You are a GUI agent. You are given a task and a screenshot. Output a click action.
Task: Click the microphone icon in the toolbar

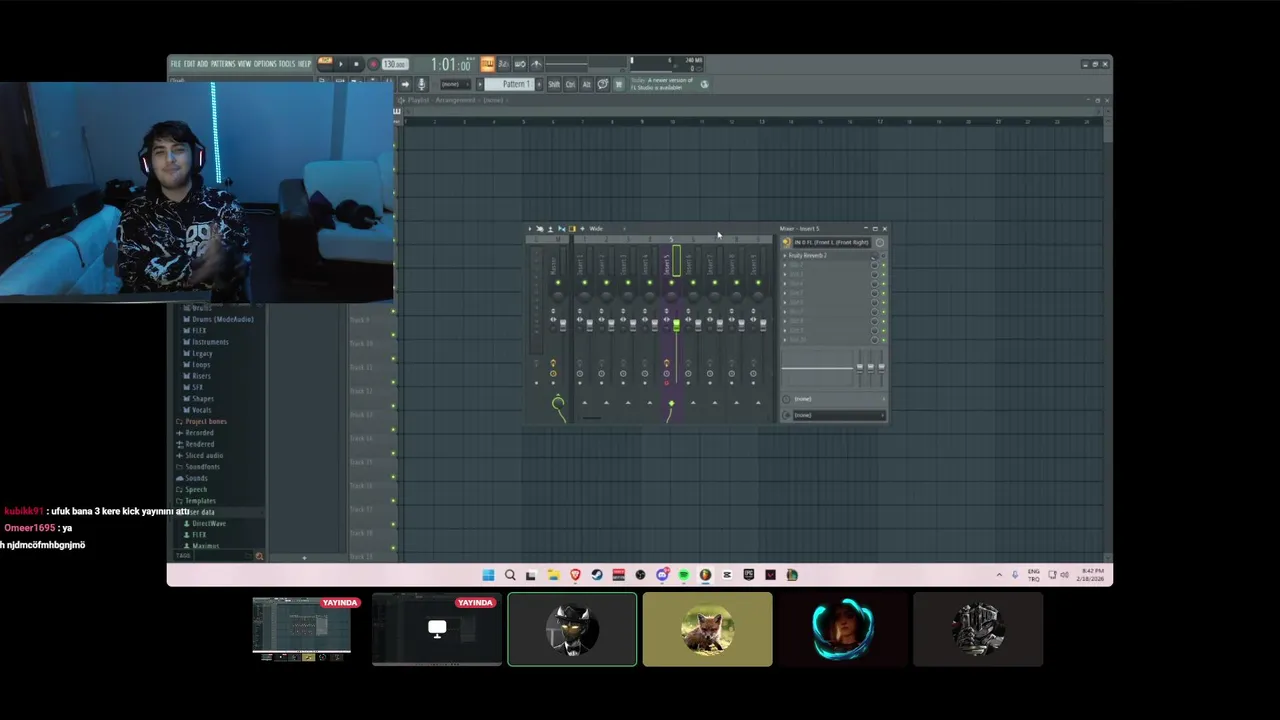pyautogui.click(x=422, y=84)
